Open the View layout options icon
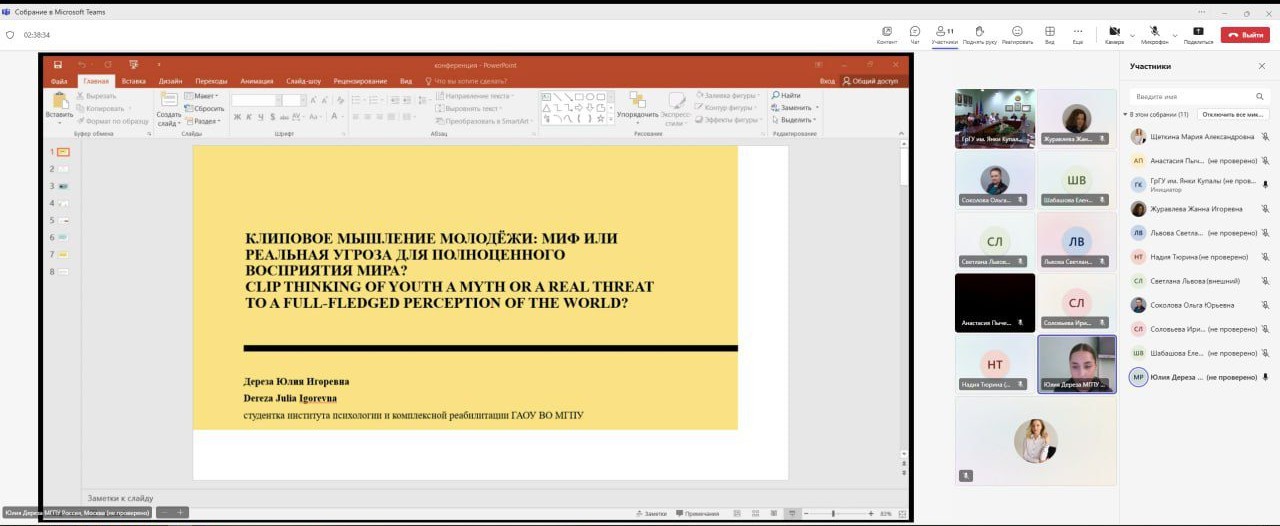The width and height of the screenshot is (1280, 526). pyautogui.click(x=1050, y=33)
